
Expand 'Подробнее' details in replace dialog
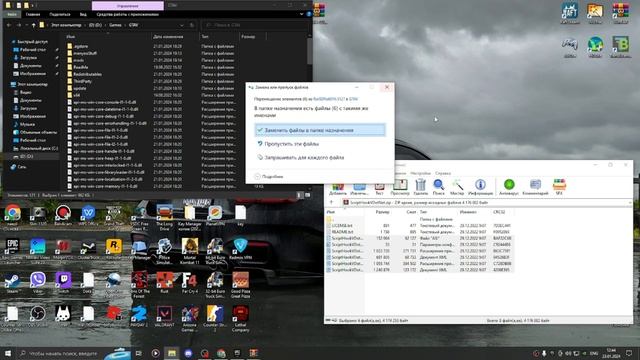[x=269, y=176]
